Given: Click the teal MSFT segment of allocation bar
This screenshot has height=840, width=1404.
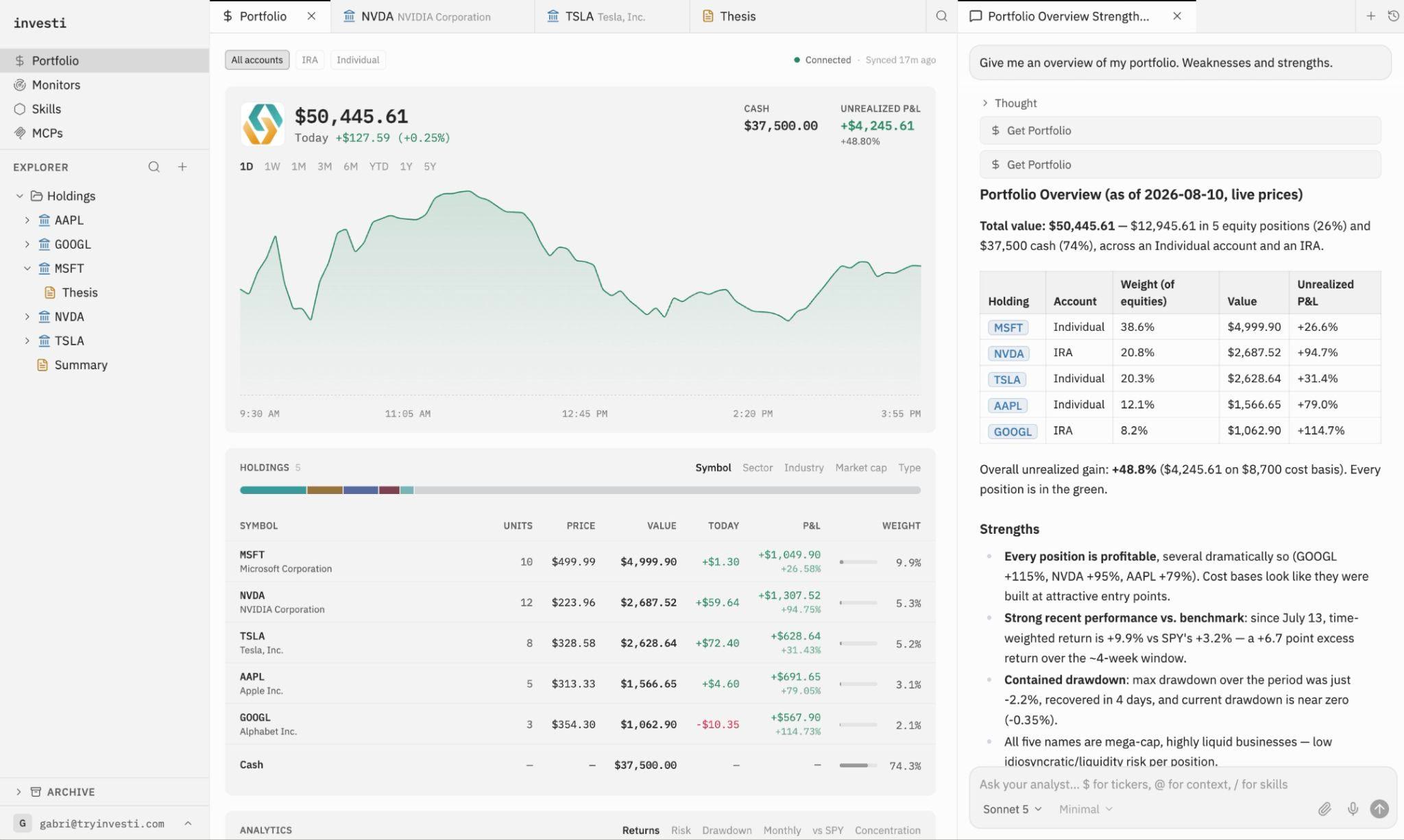Looking at the screenshot, I should [273, 490].
